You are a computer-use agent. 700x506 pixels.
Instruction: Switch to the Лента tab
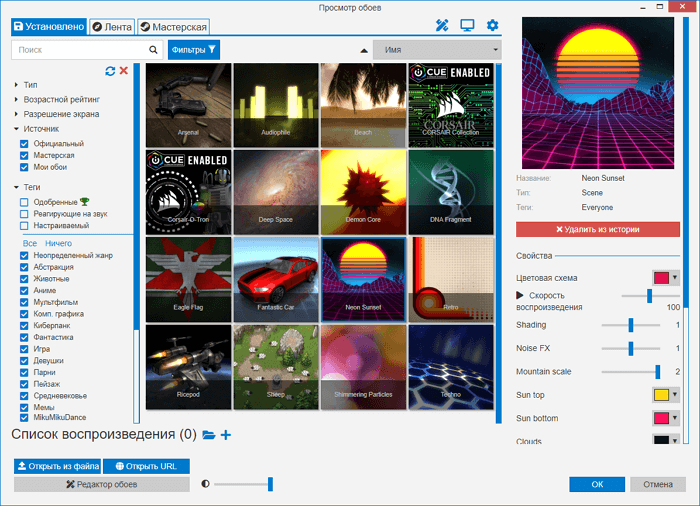[111, 27]
